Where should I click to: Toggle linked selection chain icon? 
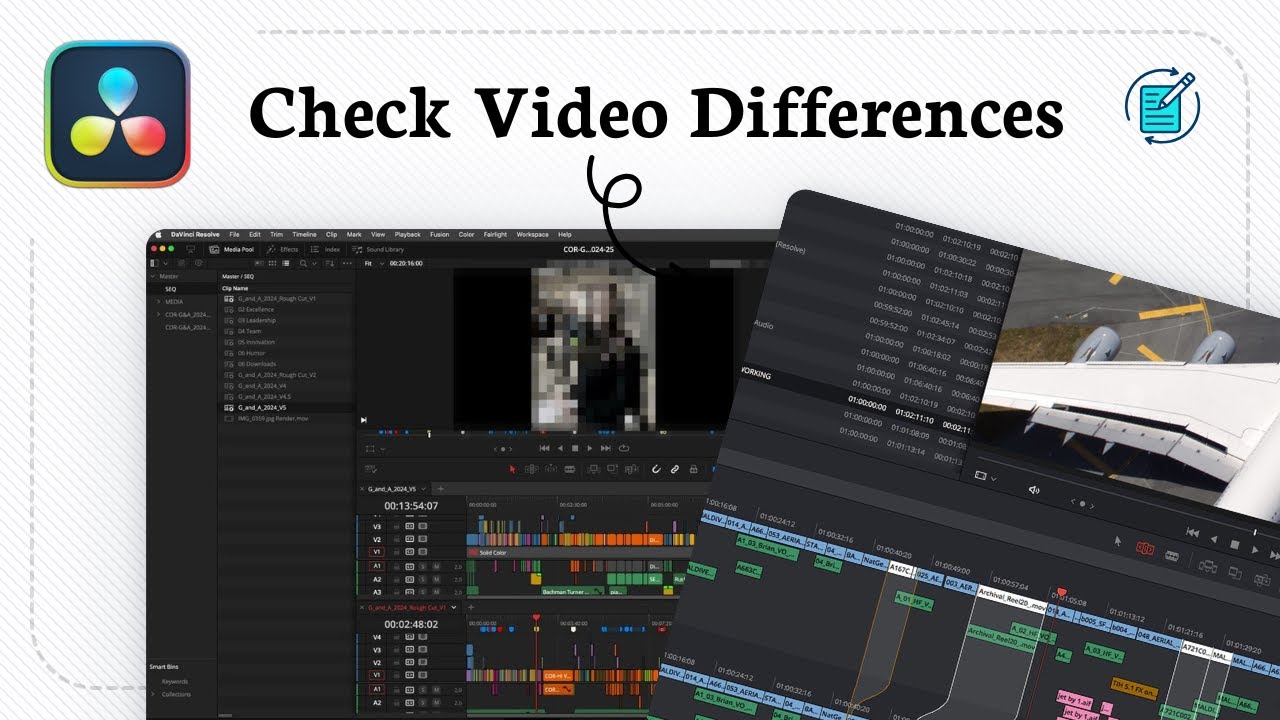pyautogui.click(x=675, y=469)
